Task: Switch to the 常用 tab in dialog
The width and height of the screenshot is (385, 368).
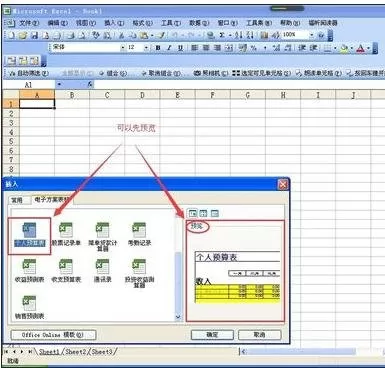Action: point(17,200)
